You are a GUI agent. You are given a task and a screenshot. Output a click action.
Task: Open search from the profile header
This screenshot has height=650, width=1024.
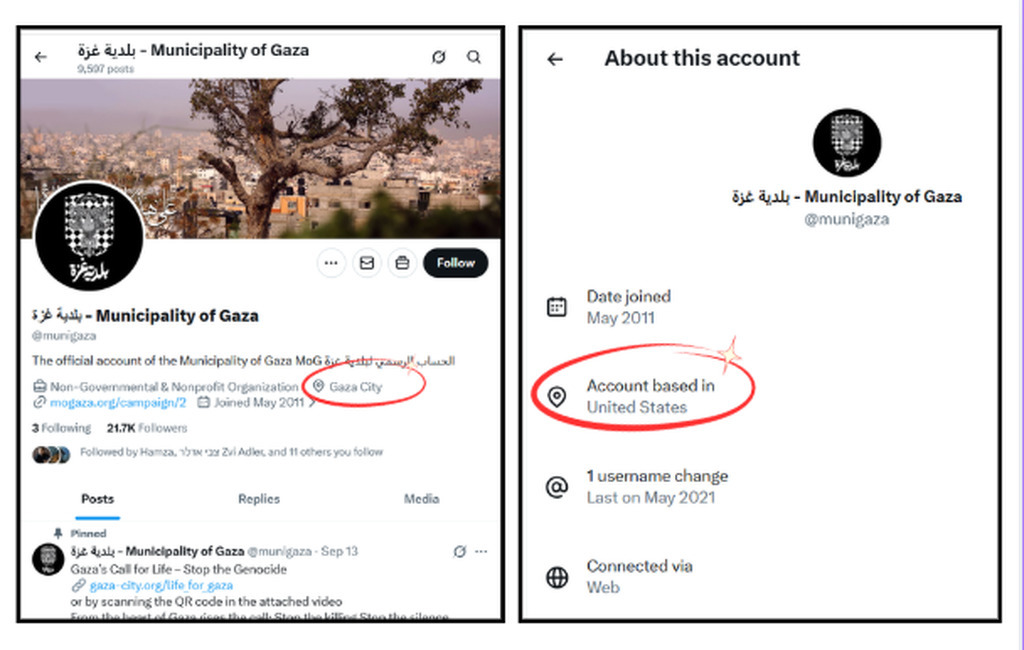click(474, 57)
